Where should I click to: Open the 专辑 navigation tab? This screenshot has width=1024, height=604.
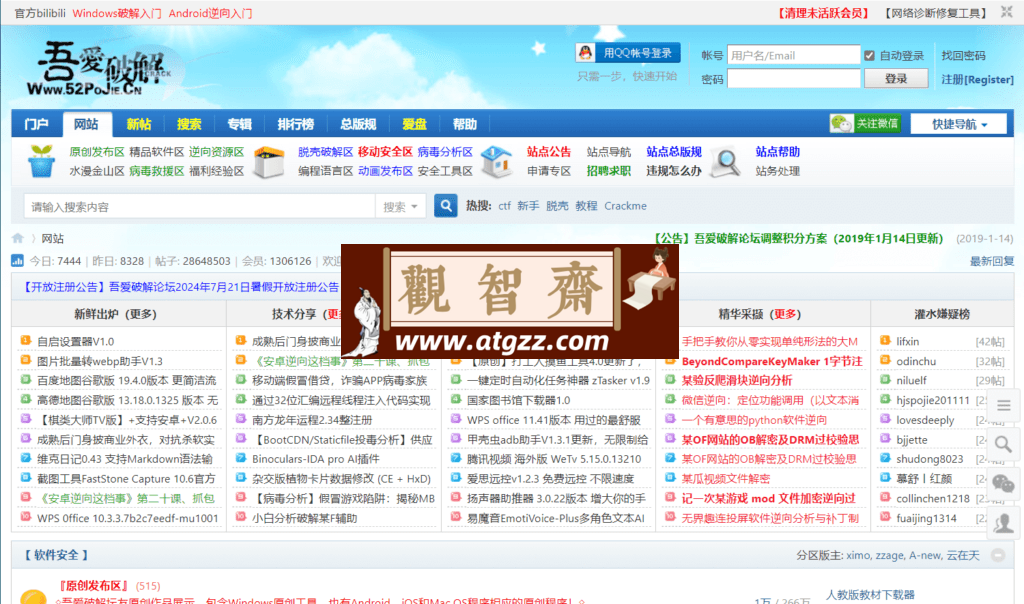pyautogui.click(x=239, y=124)
